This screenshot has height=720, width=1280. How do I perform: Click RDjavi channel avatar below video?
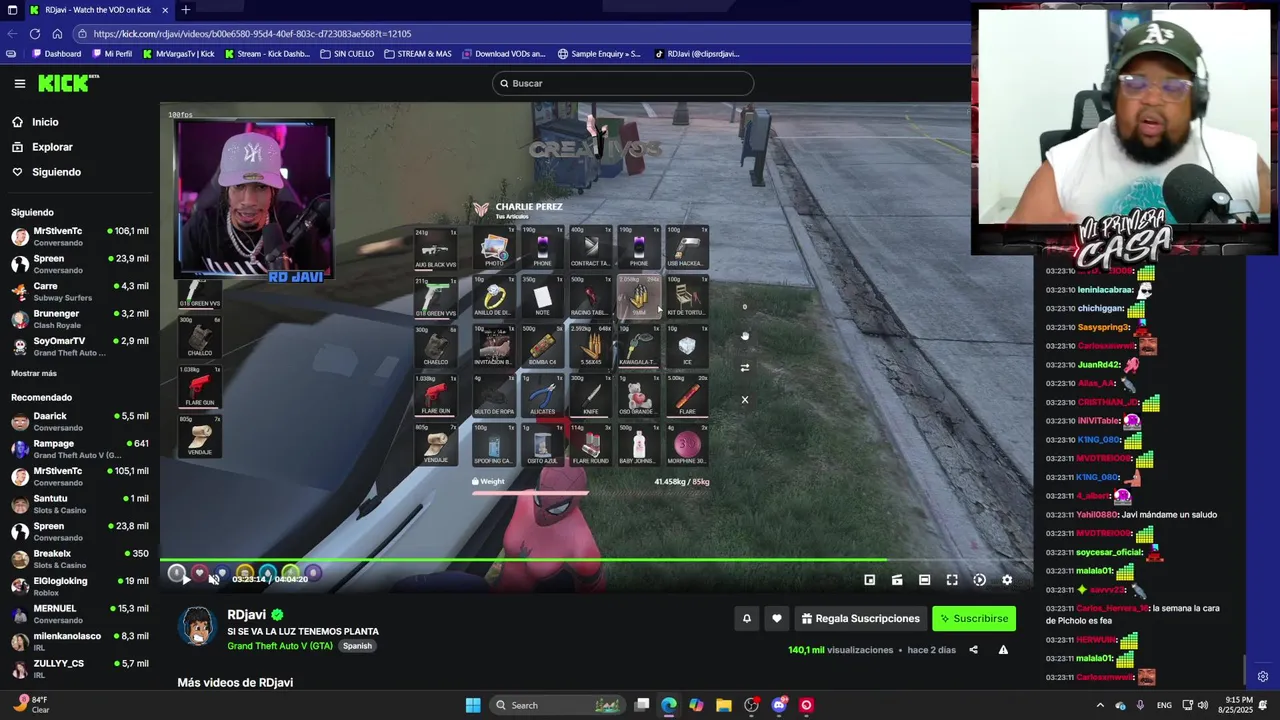(197, 626)
